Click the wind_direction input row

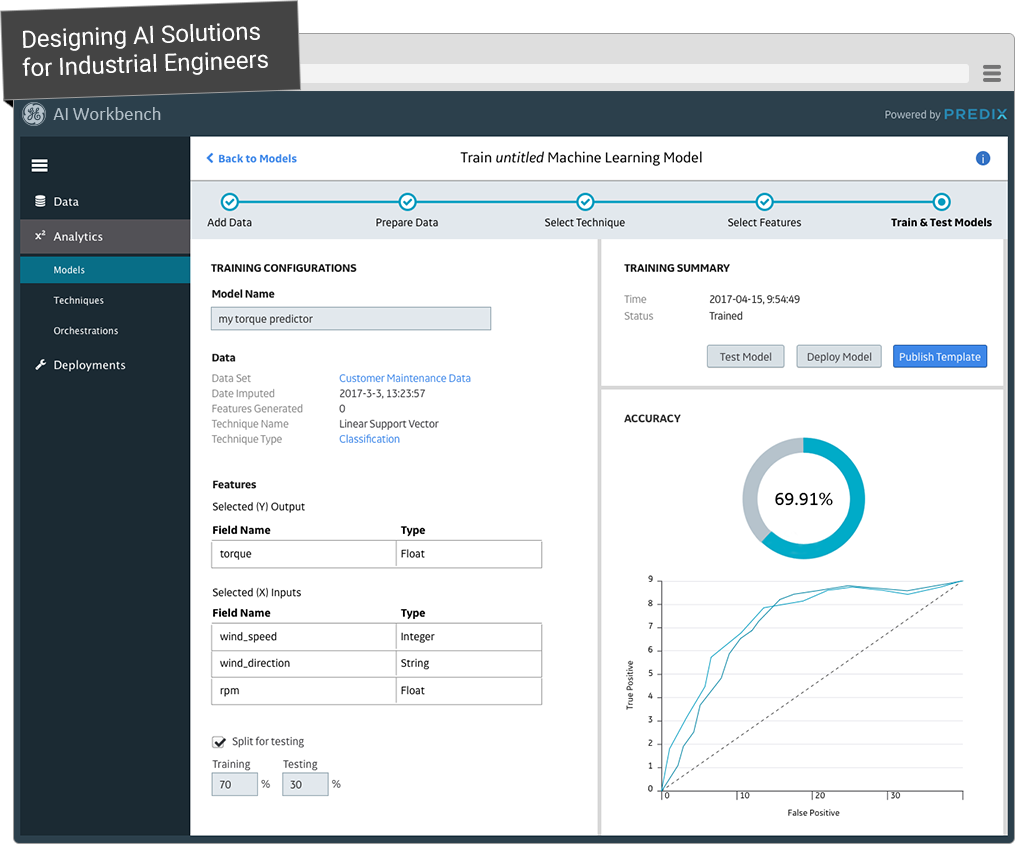377,663
